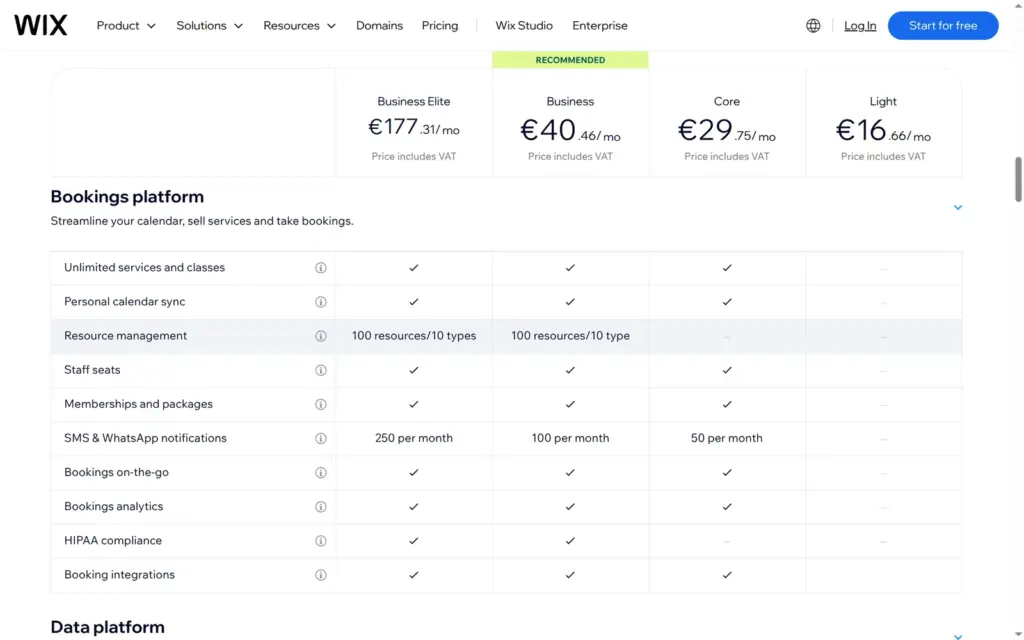Viewport: 1024px width, 640px height.
Task: Show info for Booking integrations
Action: (321, 575)
